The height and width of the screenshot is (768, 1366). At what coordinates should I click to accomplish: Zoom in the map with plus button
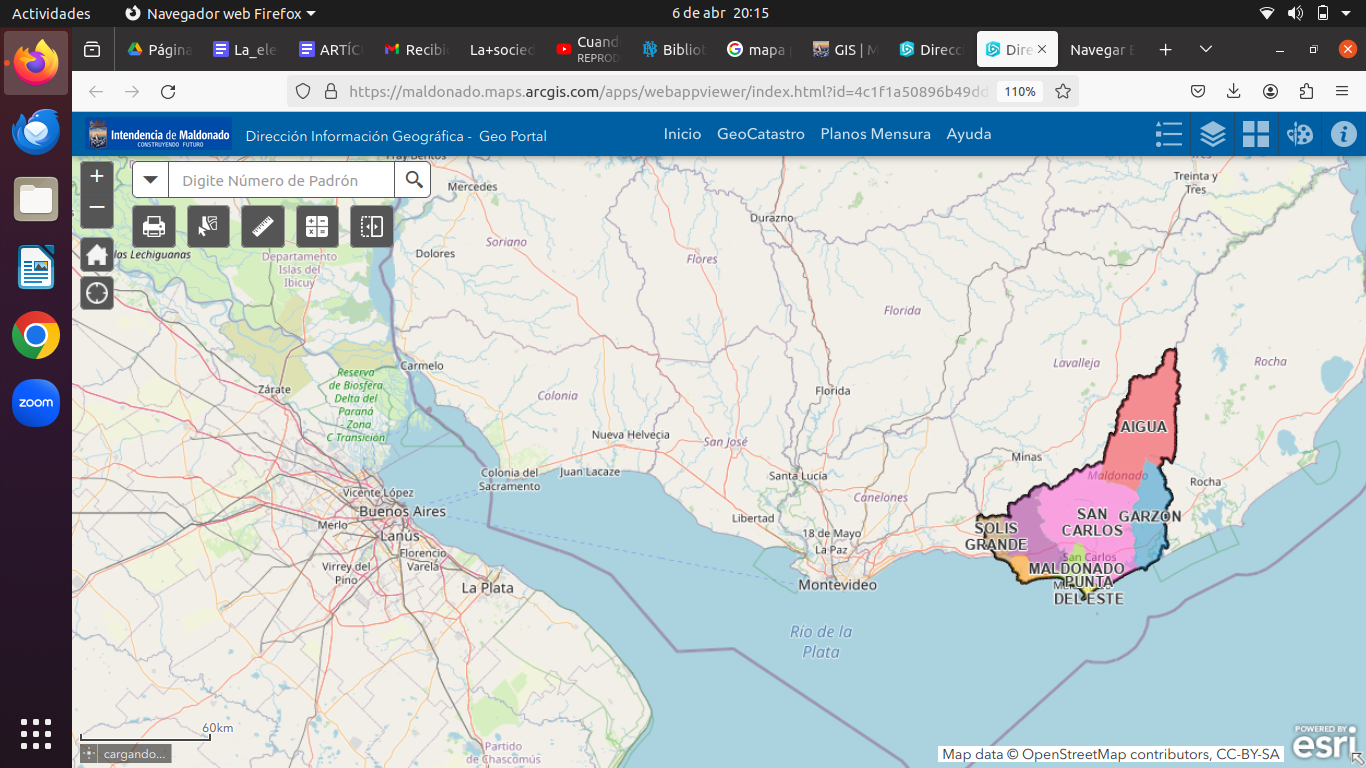[97, 177]
